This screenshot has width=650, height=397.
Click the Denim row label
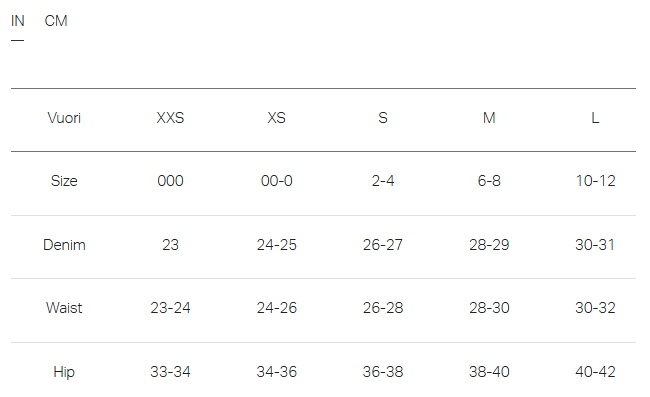[x=64, y=245]
